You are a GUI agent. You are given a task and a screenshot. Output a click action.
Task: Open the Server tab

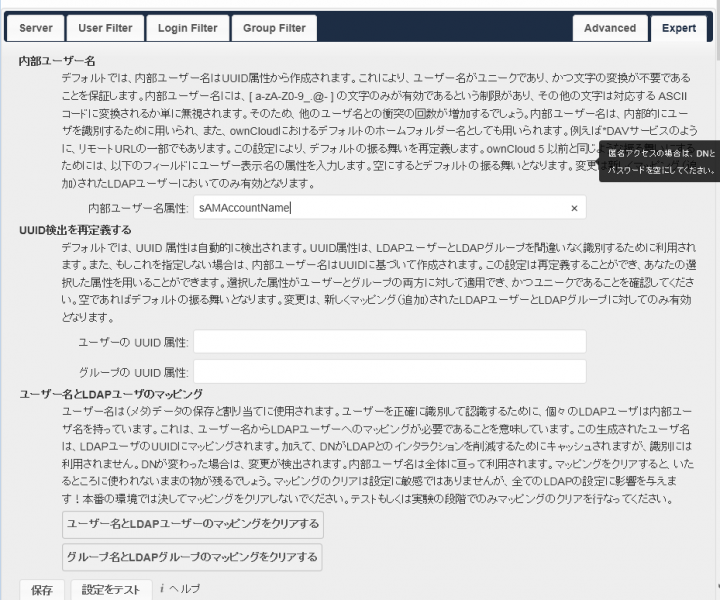36,28
